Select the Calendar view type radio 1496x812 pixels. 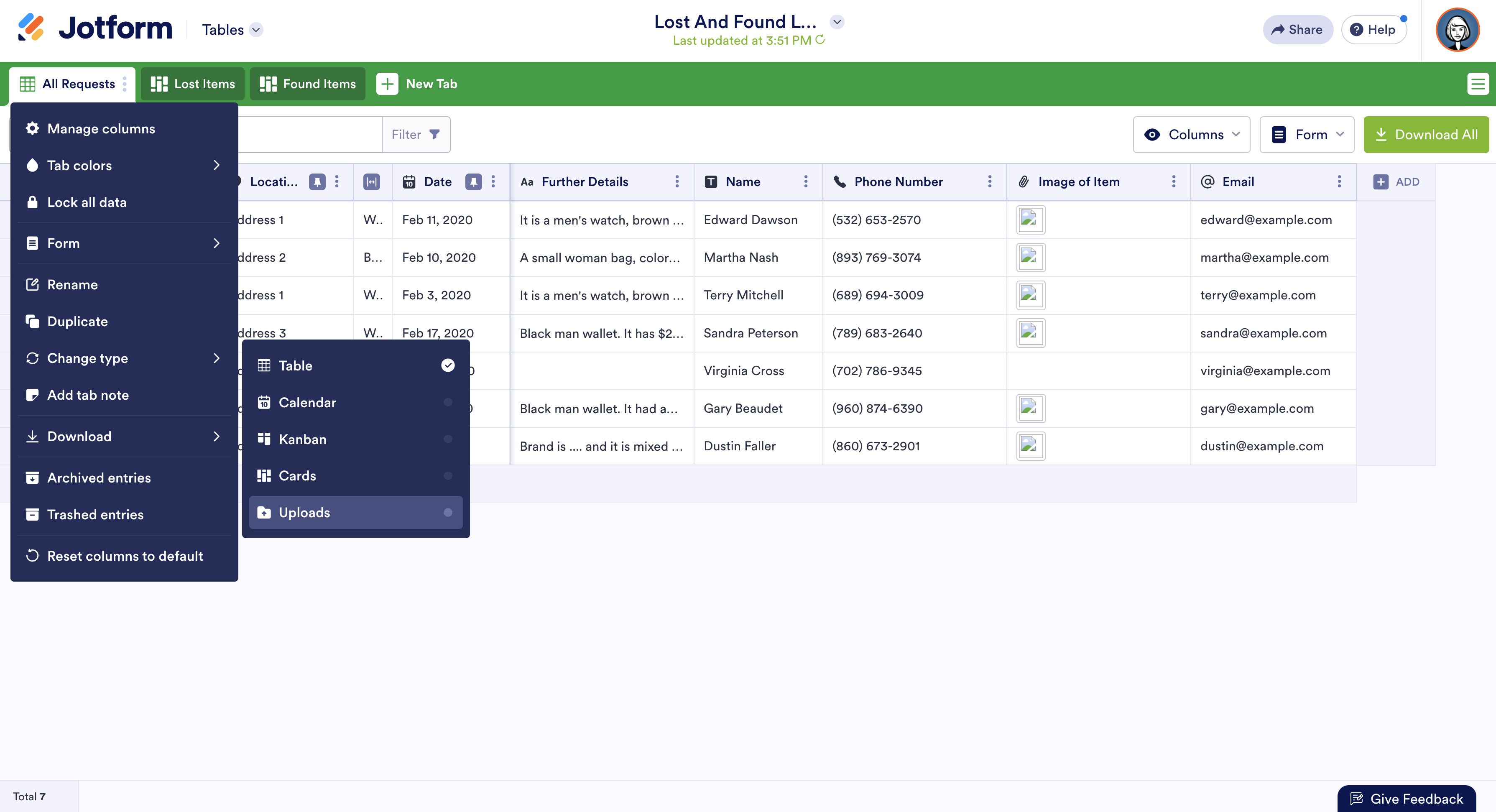(447, 402)
